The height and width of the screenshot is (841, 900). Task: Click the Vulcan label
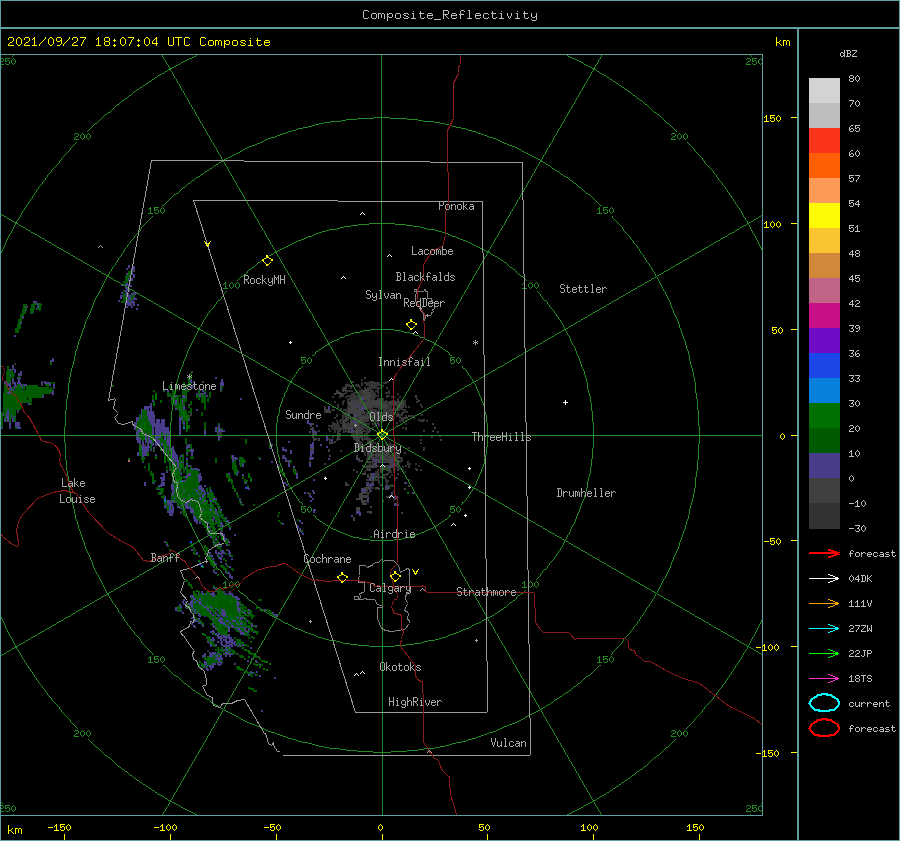[509, 743]
